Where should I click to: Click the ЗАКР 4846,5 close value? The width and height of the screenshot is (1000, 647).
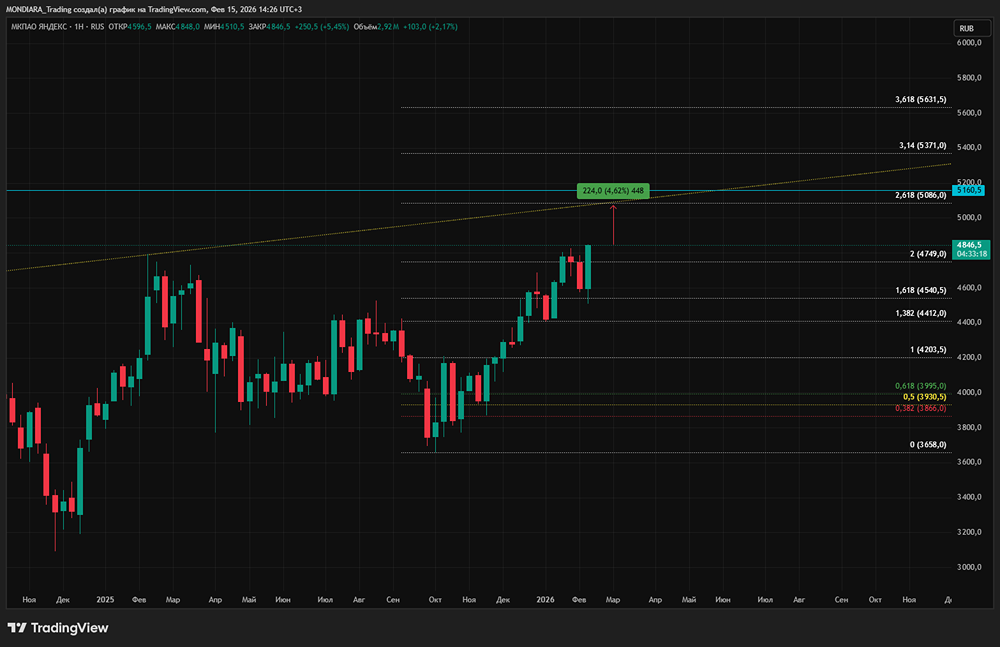pyautogui.click(x=270, y=27)
